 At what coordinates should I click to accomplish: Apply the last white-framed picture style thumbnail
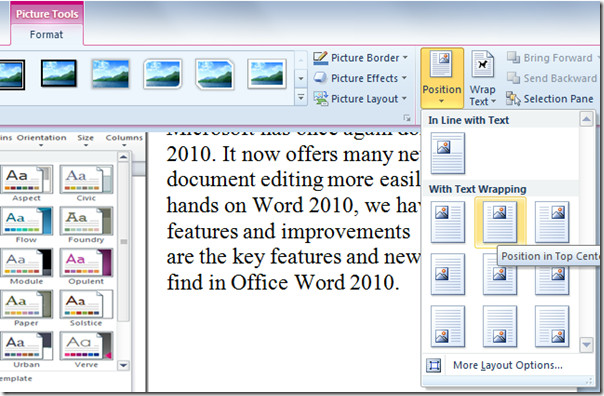click(x=267, y=73)
